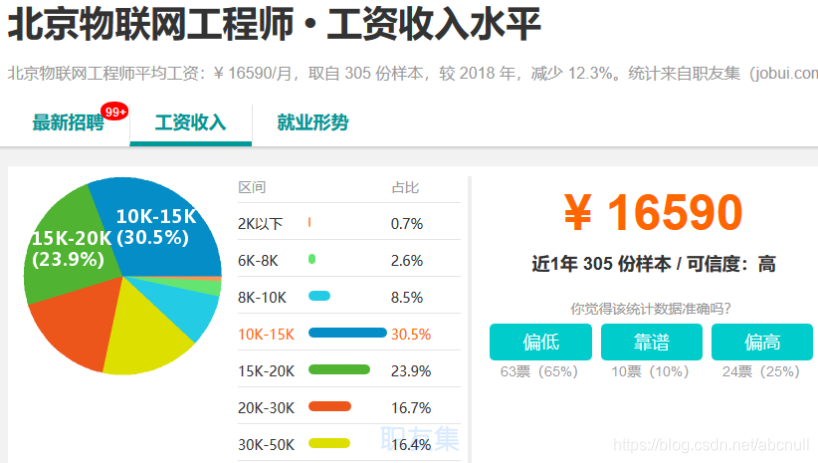Click the 2.6% percentage value
818x463 pixels.
tap(407, 261)
